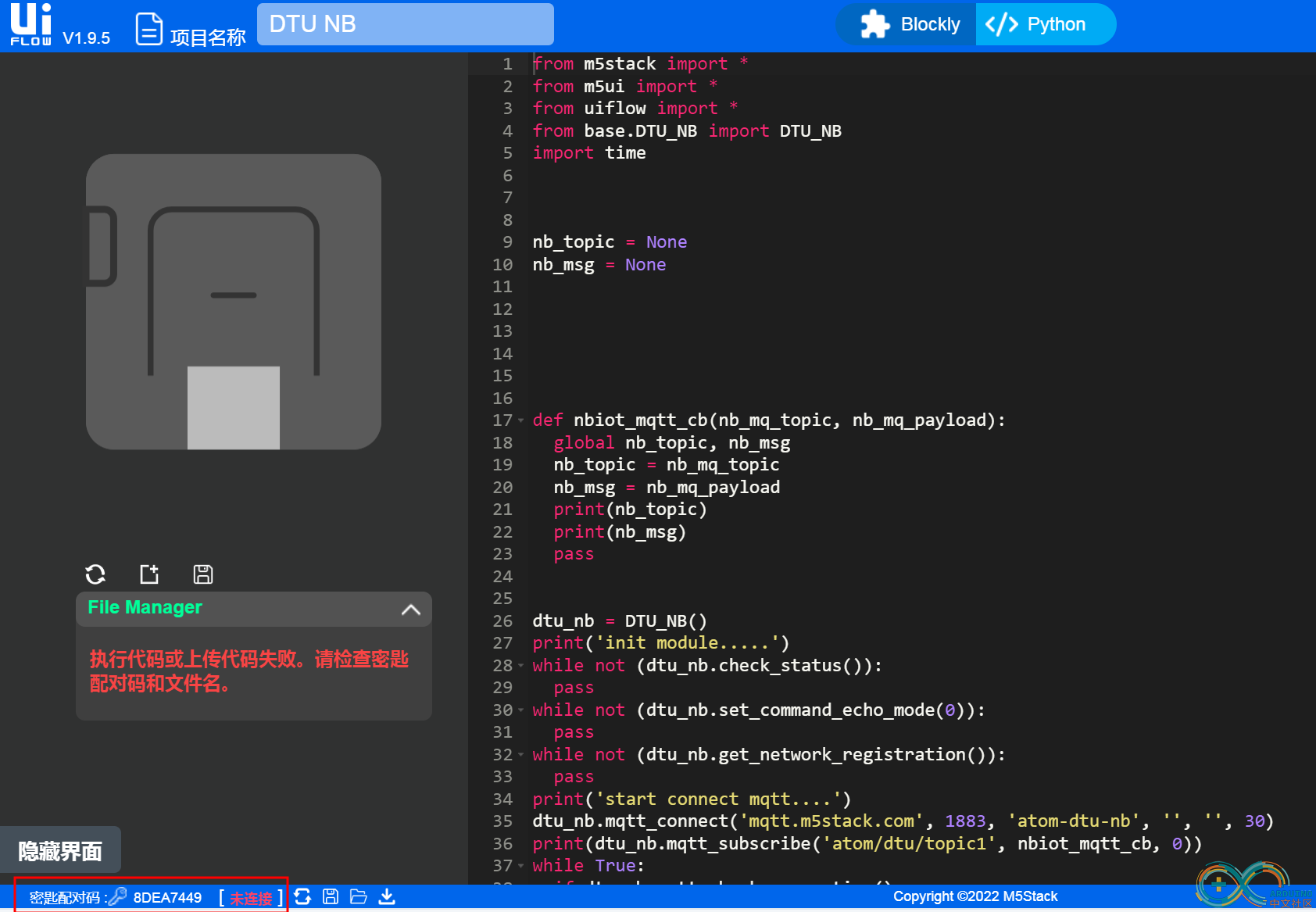Screen dimensions: 1316x912
Task: Refresh the File Manager list
Action: pyautogui.click(x=95, y=574)
